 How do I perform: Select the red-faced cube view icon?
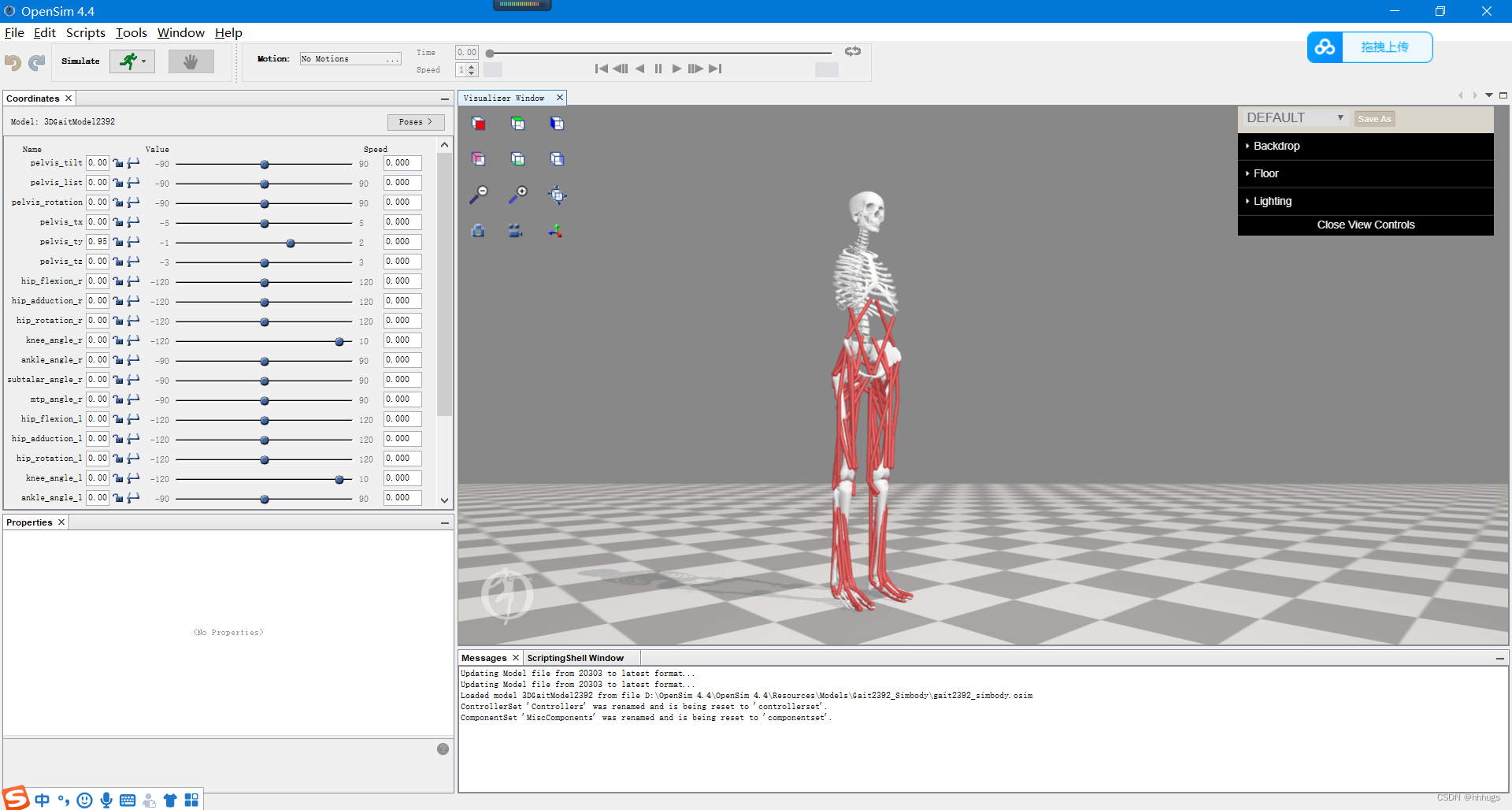coord(479,123)
